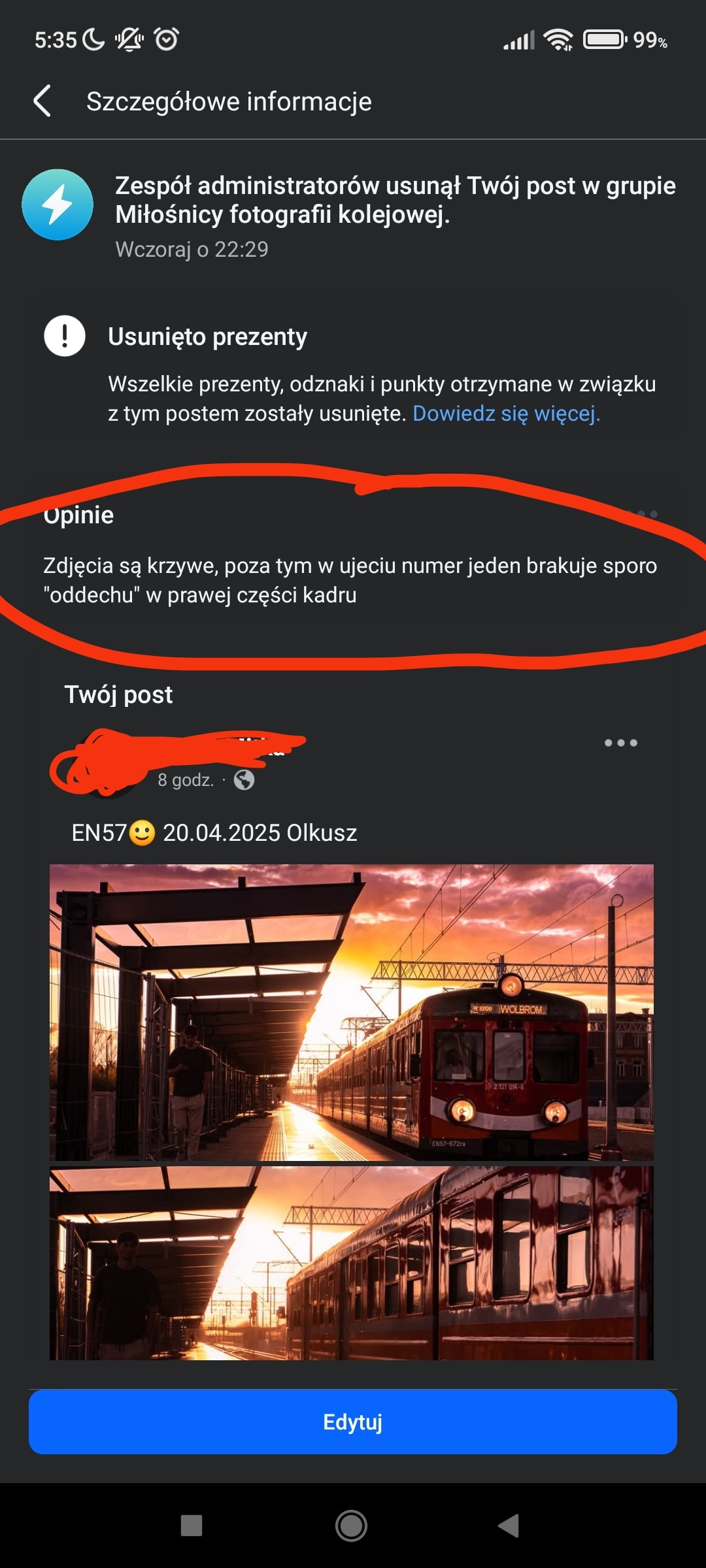Open the blue lightning bolt notification icon
The image size is (706, 1568).
(58, 204)
